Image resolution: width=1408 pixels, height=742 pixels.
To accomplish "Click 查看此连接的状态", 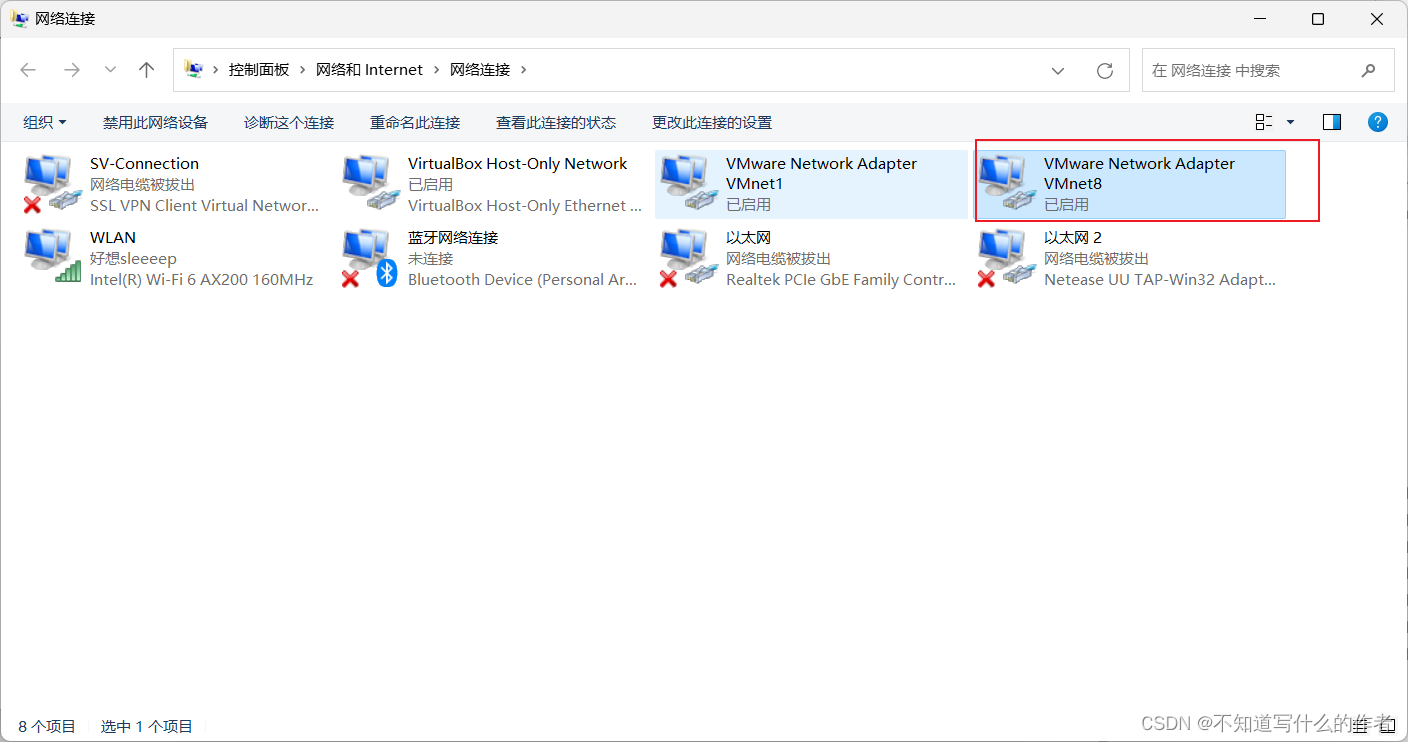I will click(x=556, y=122).
